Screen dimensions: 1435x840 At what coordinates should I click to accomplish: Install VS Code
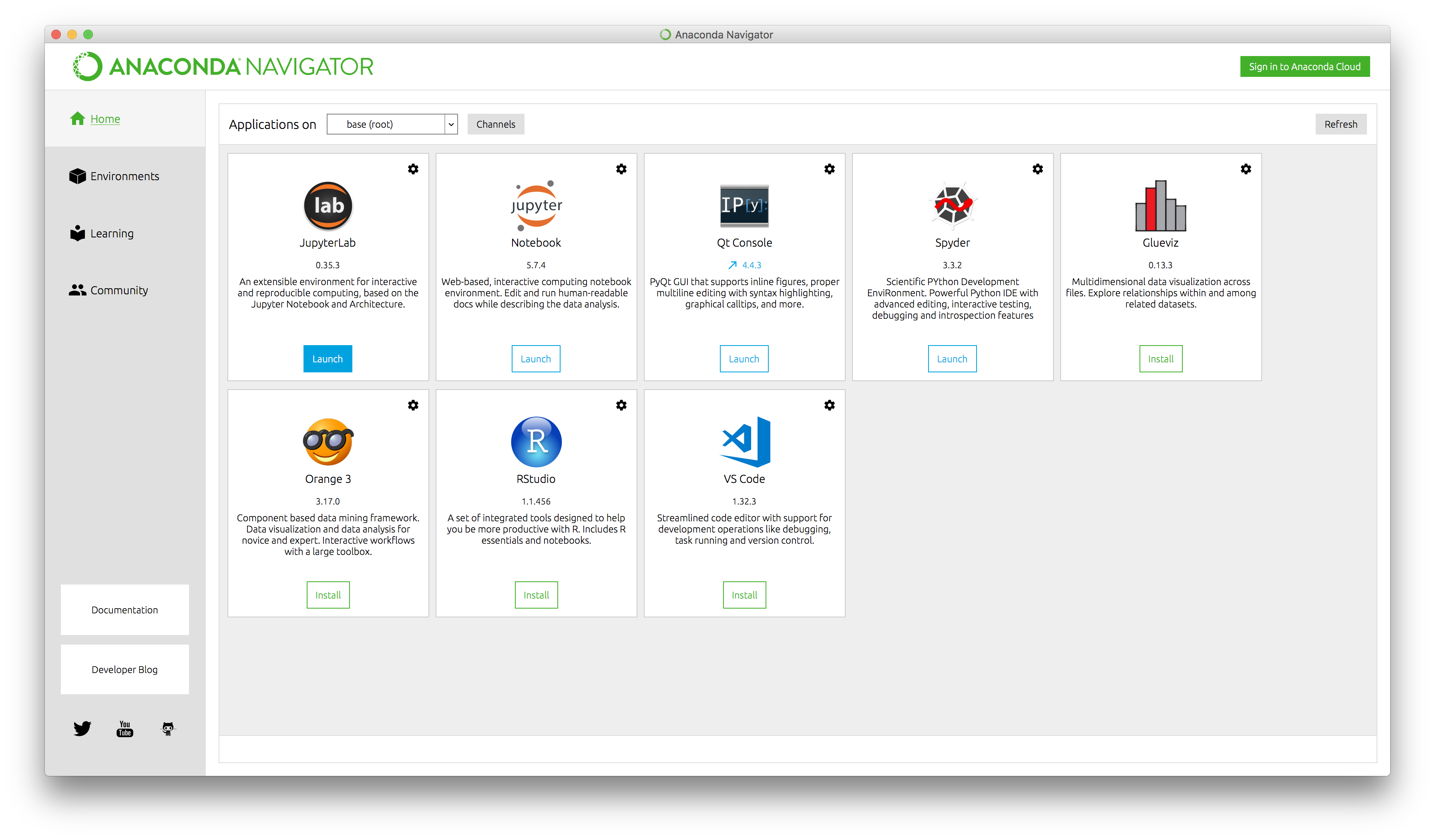tap(744, 595)
